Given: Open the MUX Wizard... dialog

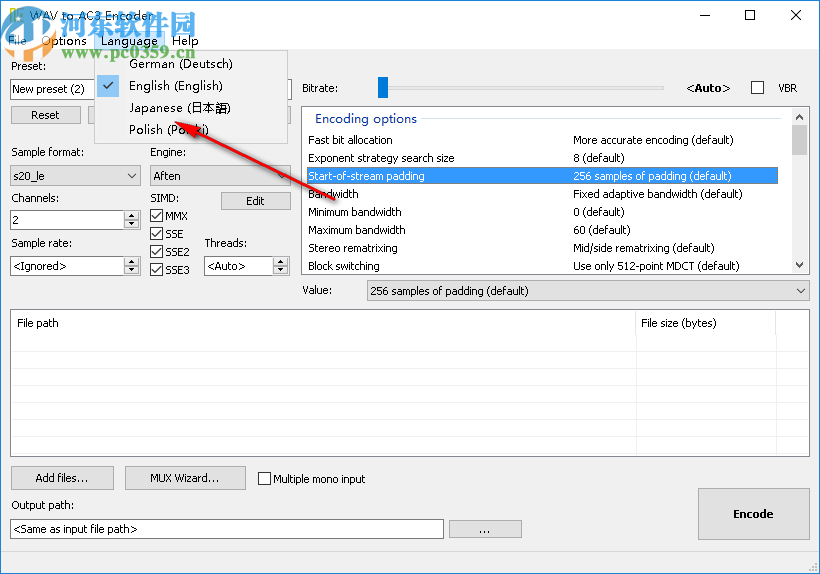Looking at the screenshot, I should (185, 478).
